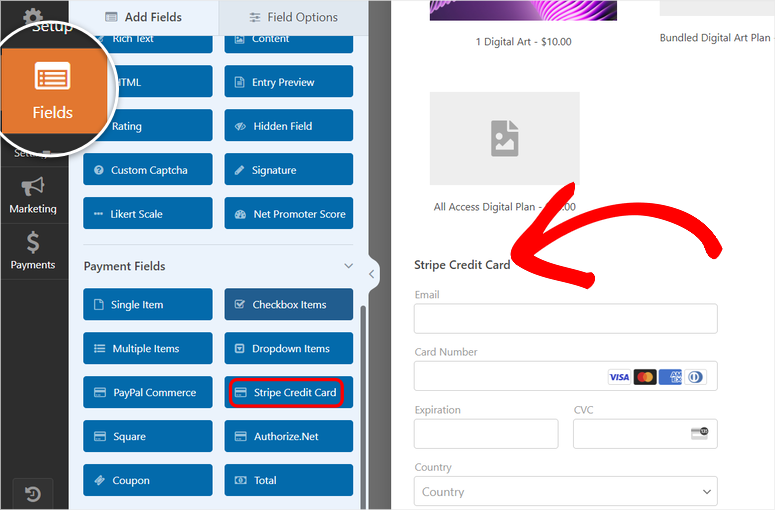Screen dimensions: 775x510
Task: Click the Email input in Stripe section
Action: click(565, 318)
